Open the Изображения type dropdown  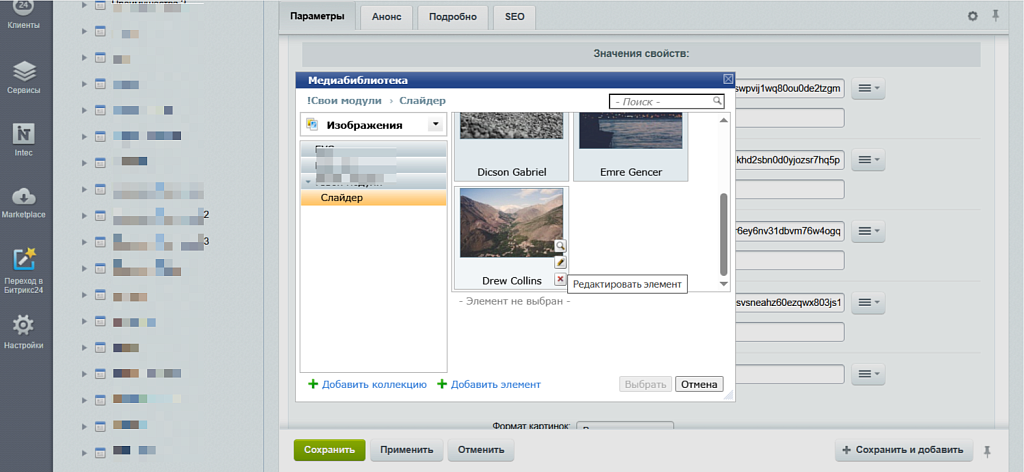tap(434, 125)
